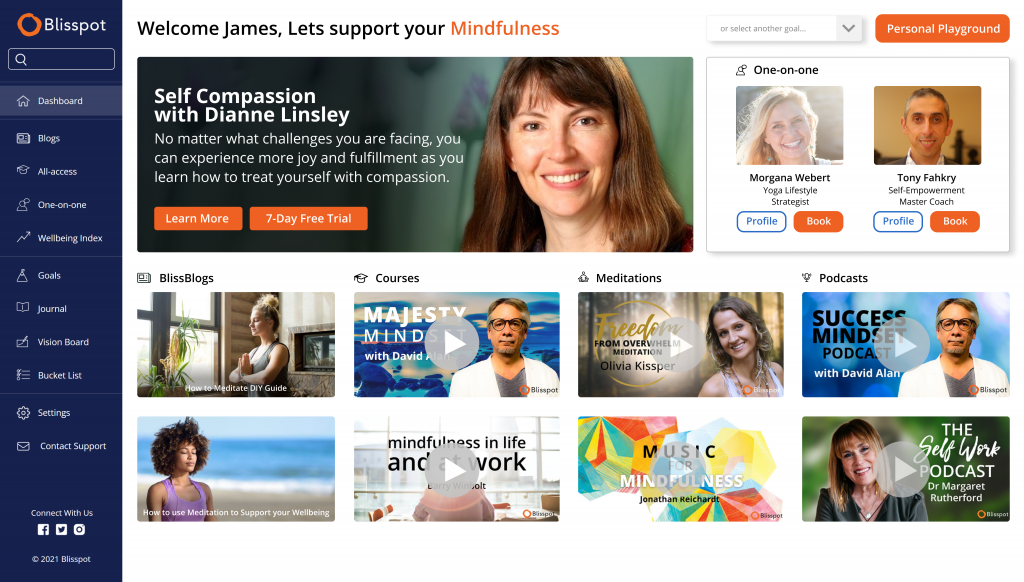1024x582 pixels.
Task: Open the Music for Mindfulness meditation thumbnail
Action: [x=680, y=469]
